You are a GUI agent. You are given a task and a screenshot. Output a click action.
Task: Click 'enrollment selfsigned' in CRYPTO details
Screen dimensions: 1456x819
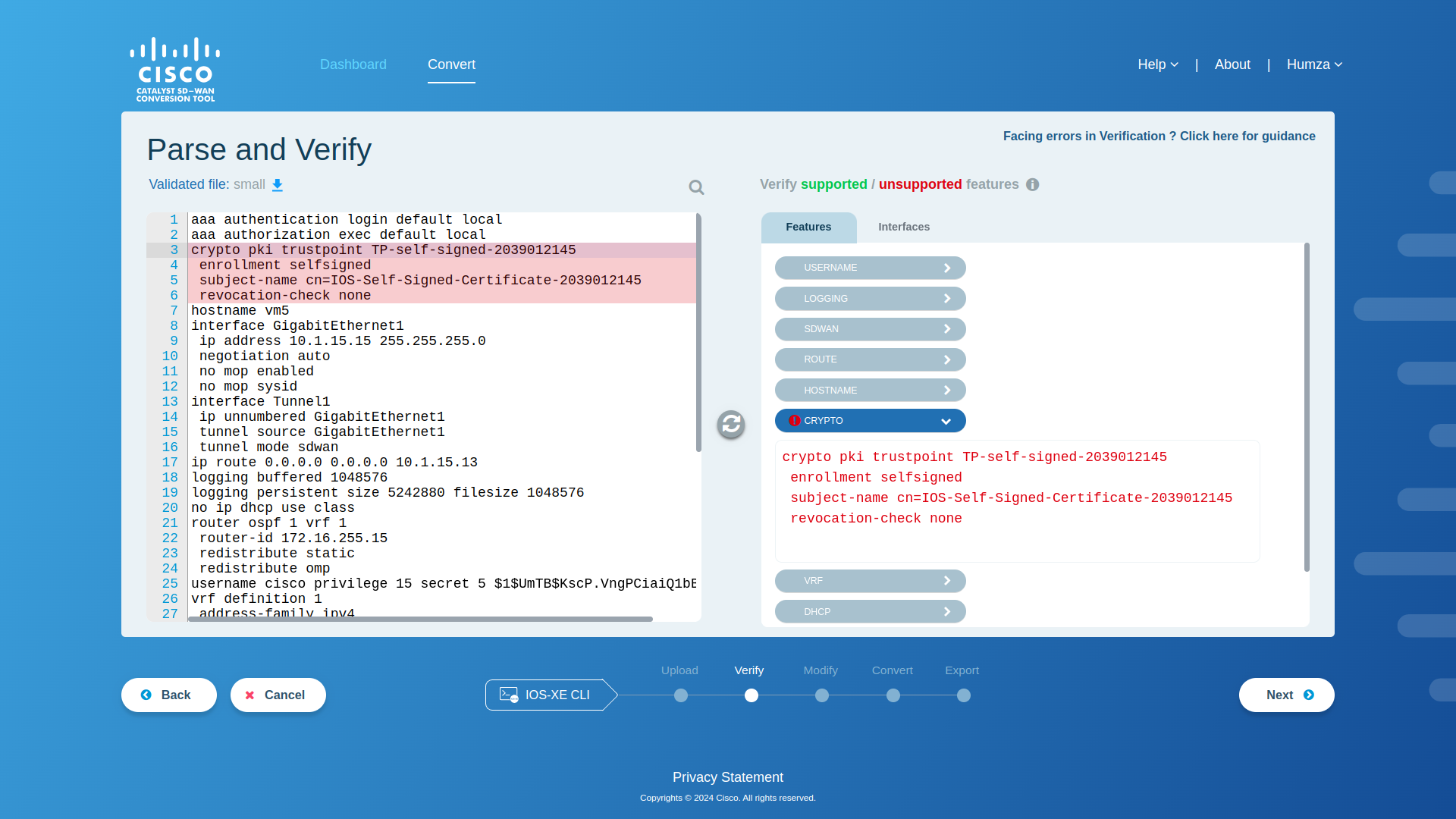[876, 478]
